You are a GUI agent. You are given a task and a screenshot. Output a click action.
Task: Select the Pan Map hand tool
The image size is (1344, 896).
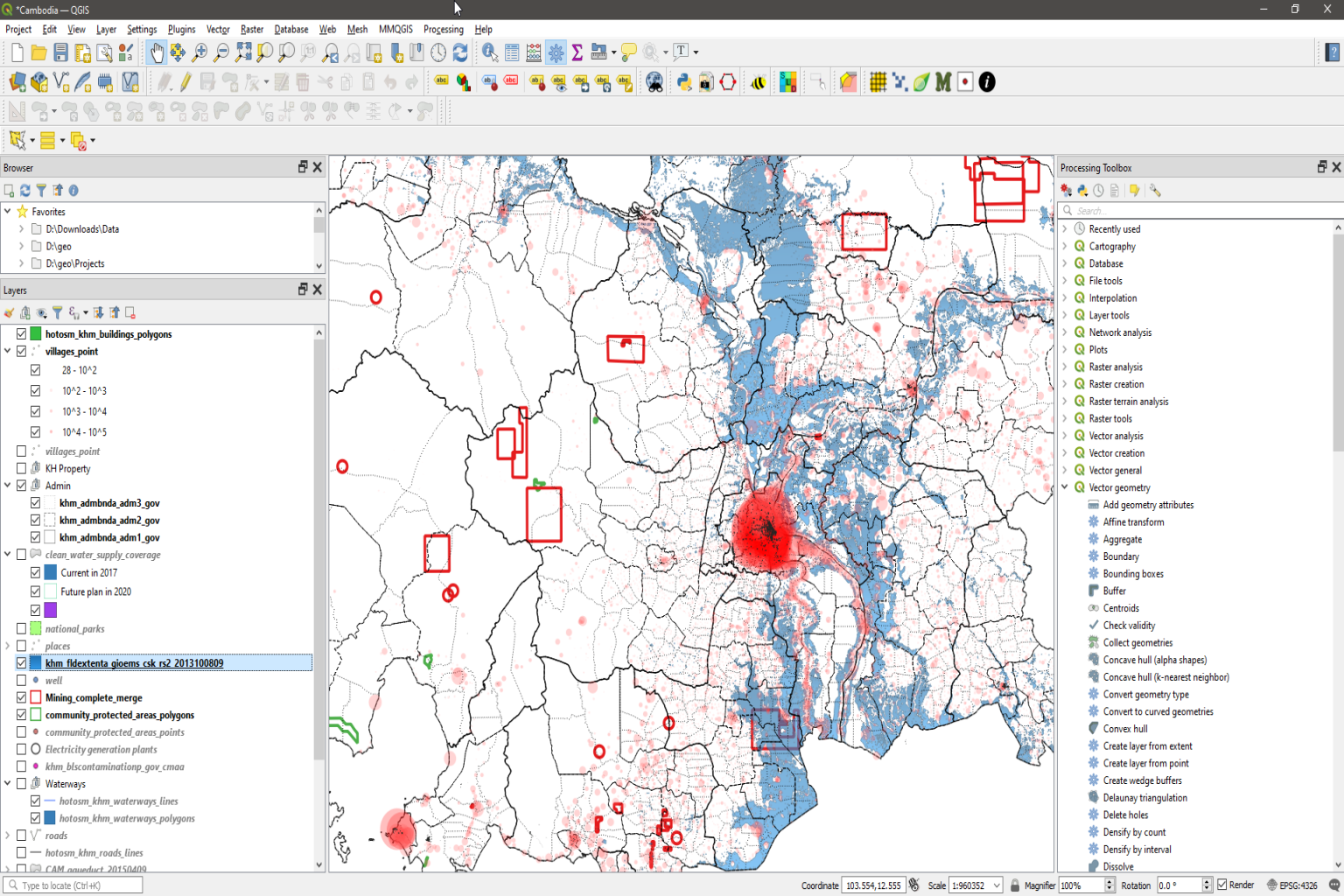(x=156, y=53)
